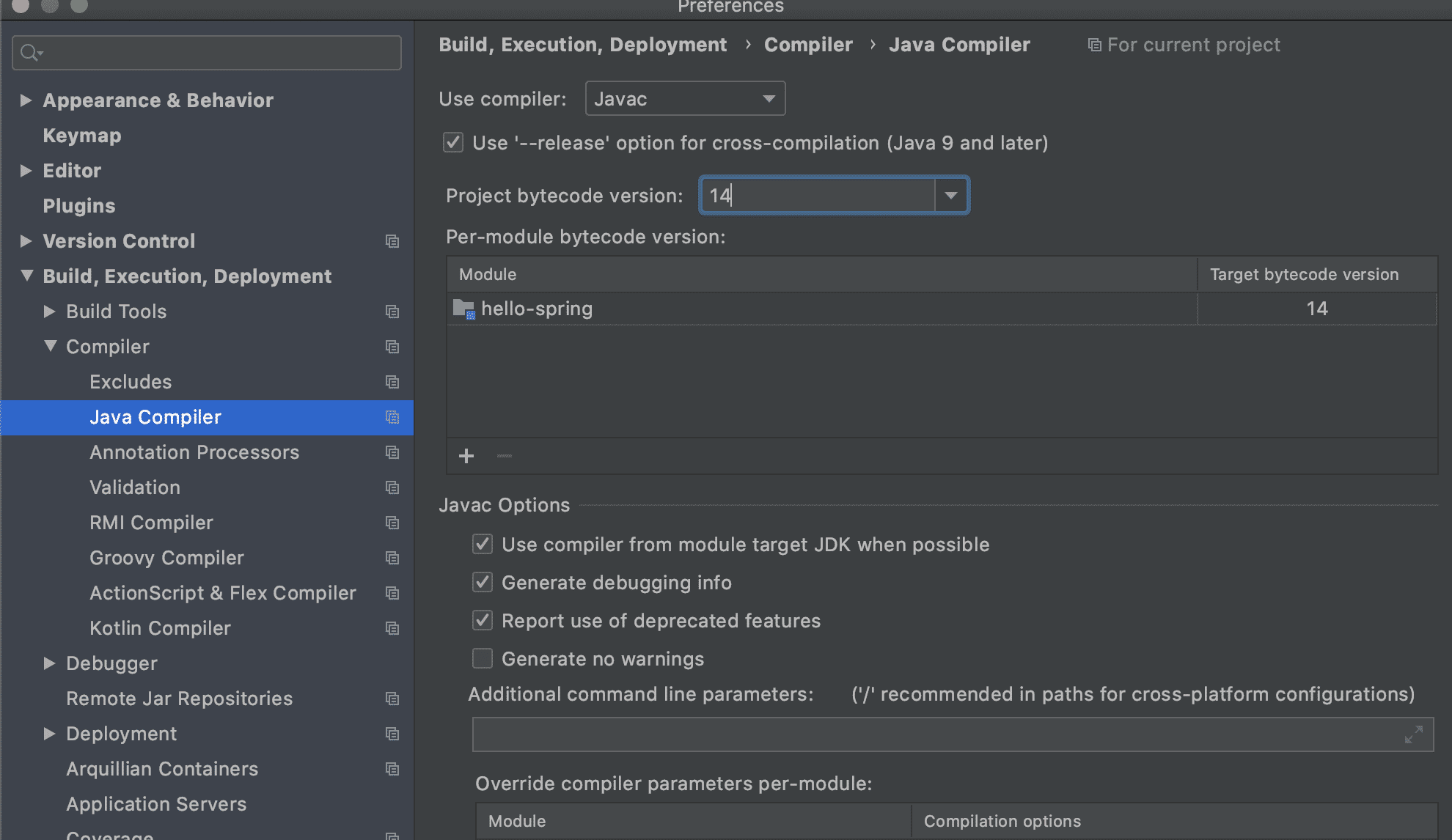Click the Remote Jar Repositories settings icon
This screenshot has width=1452, height=840.
[x=393, y=698]
